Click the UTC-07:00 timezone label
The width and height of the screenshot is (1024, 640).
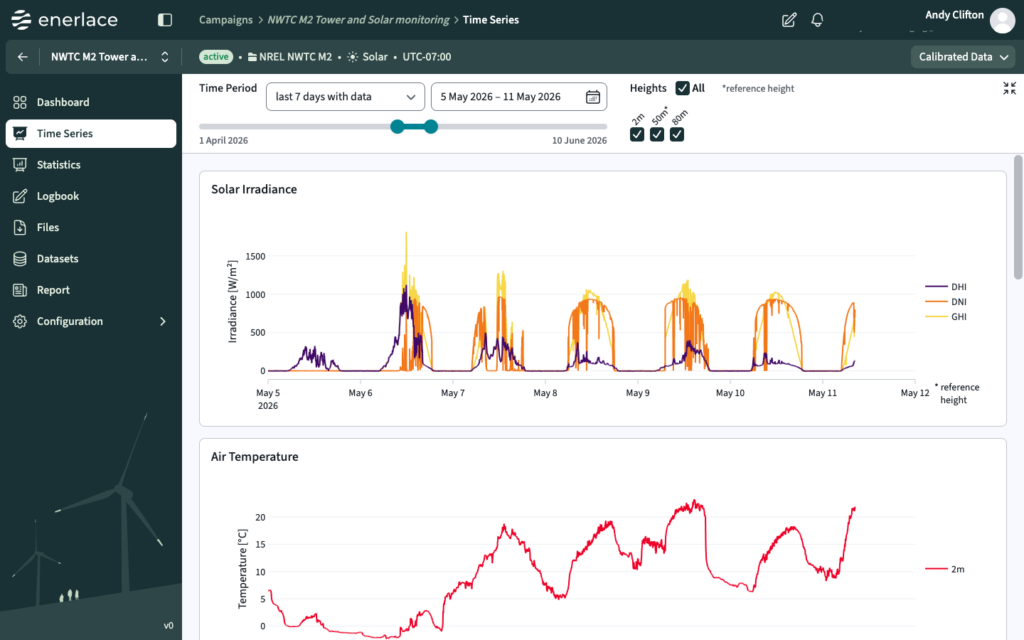coord(426,57)
